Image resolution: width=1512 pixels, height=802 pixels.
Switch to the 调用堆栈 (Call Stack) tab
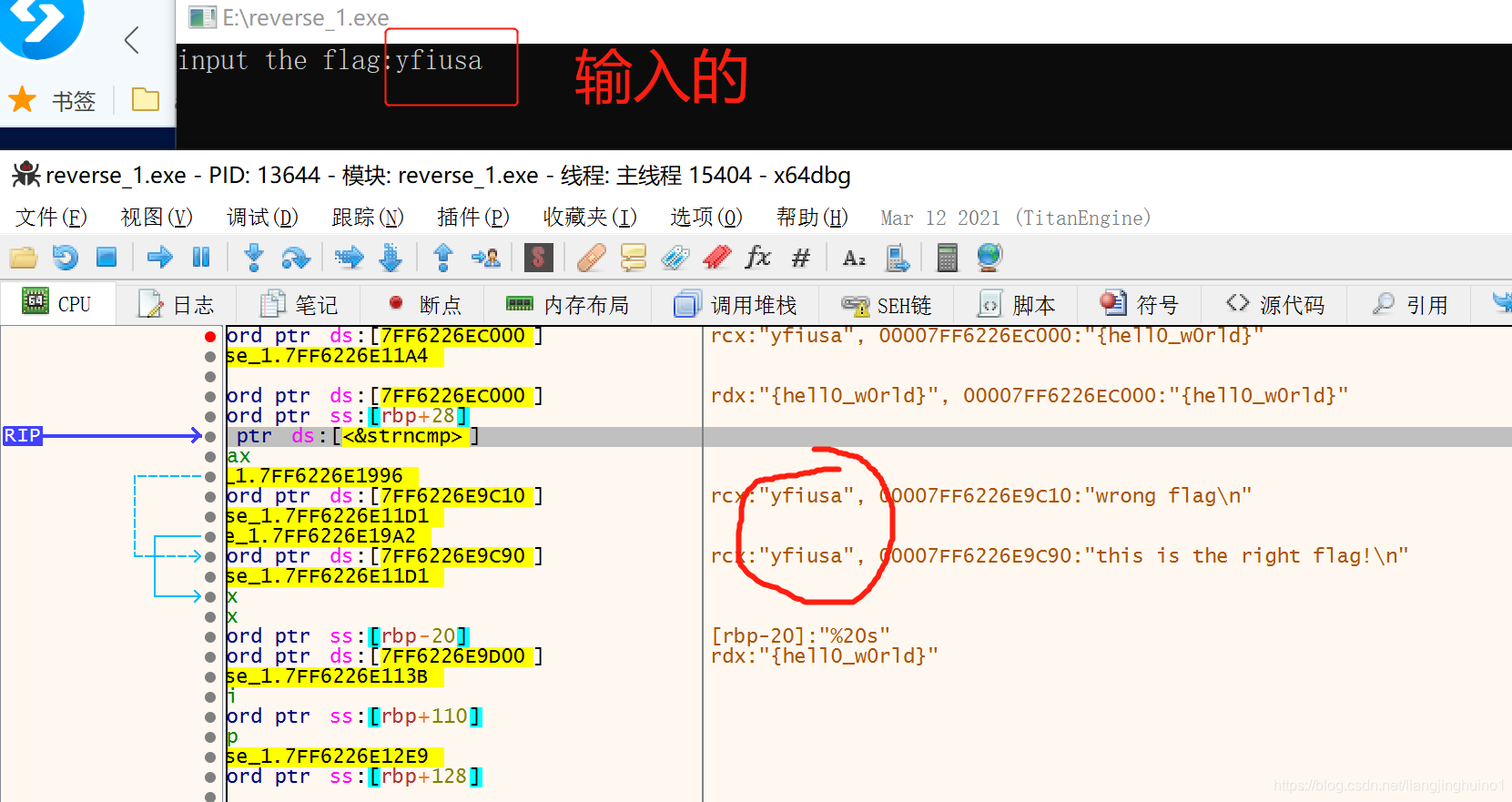coord(736,305)
